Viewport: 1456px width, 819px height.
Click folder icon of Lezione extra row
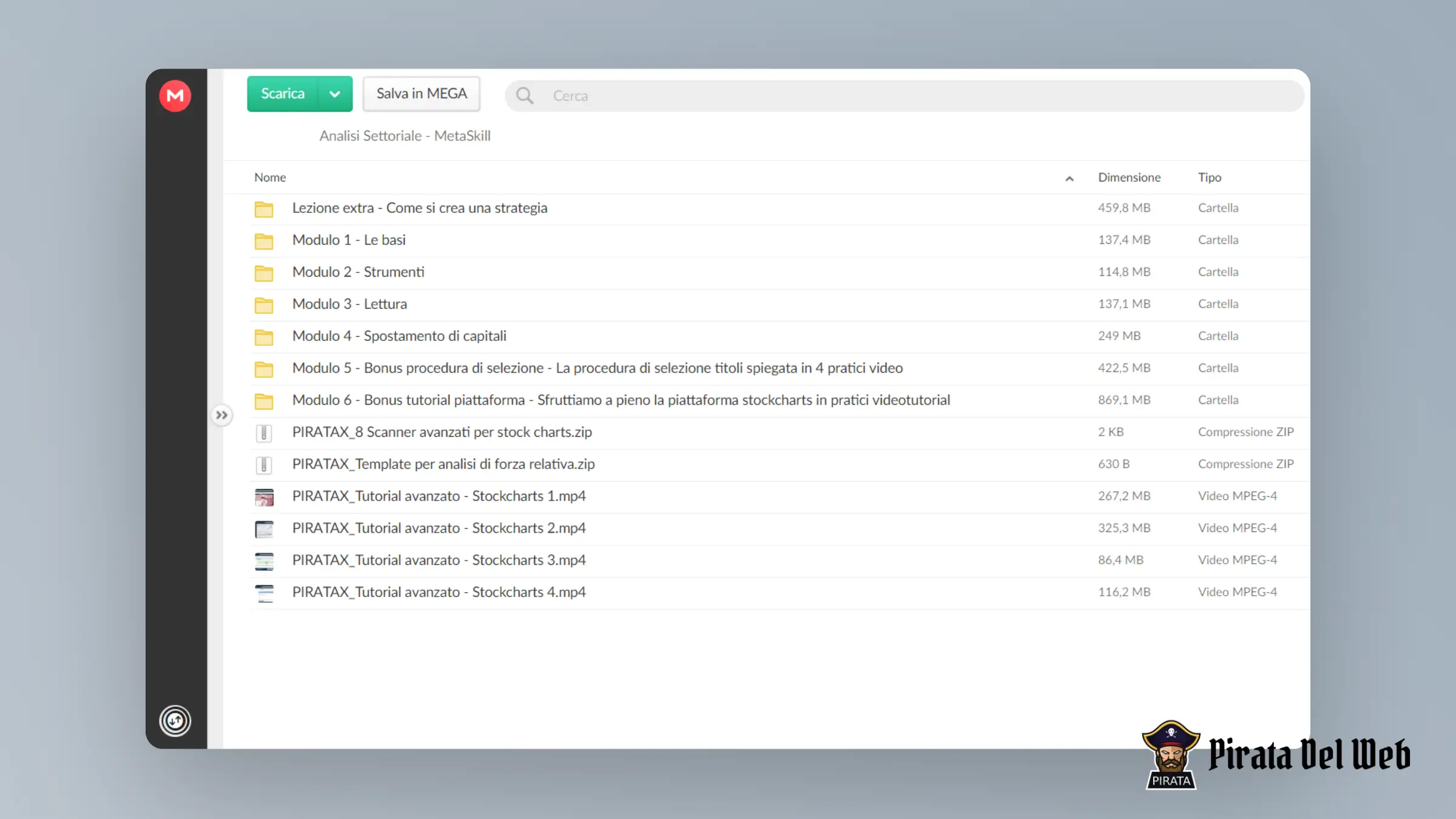pyautogui.click(x=264, y=209)
